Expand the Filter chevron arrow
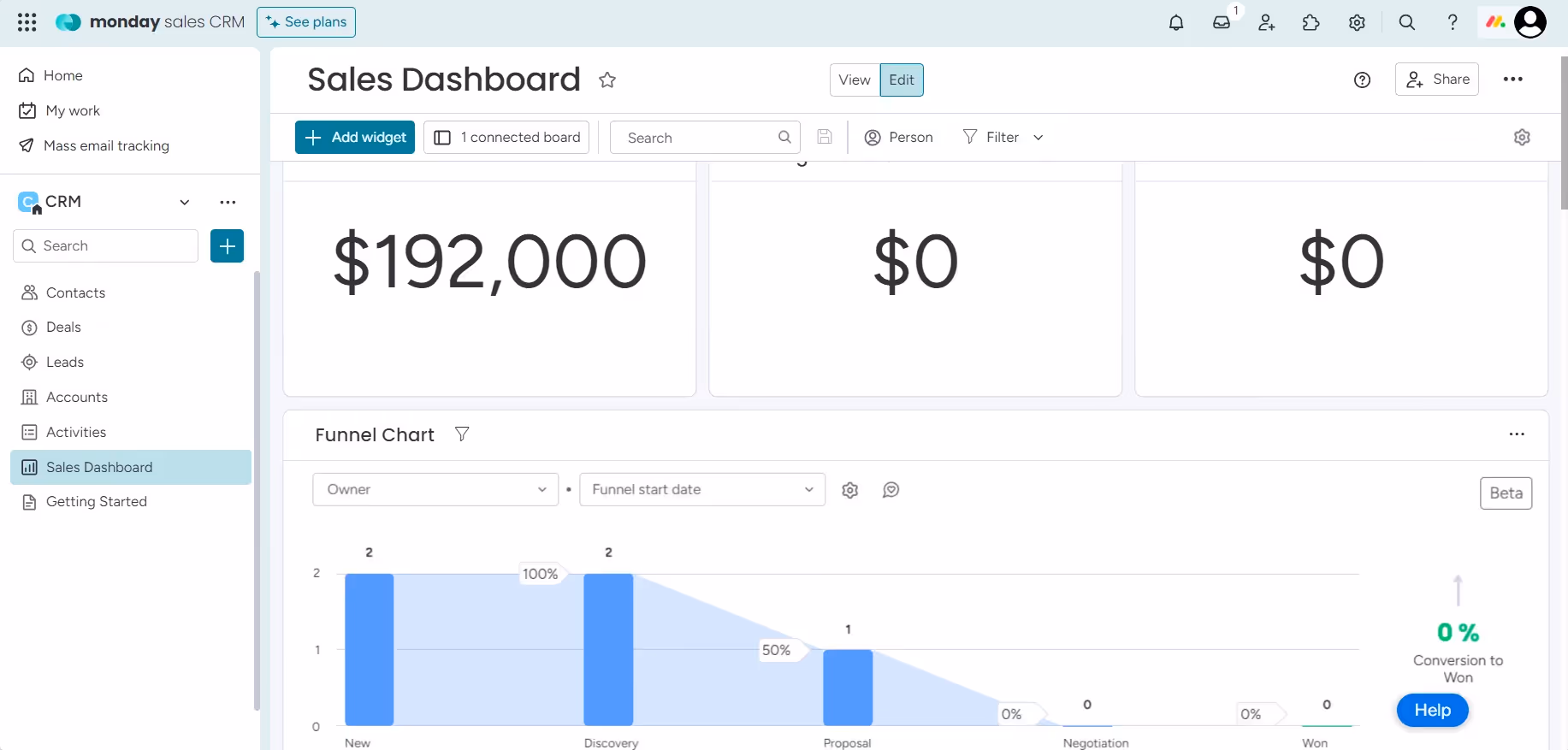The width and height of the screenshot is (1568, 750). point(1038,138)
